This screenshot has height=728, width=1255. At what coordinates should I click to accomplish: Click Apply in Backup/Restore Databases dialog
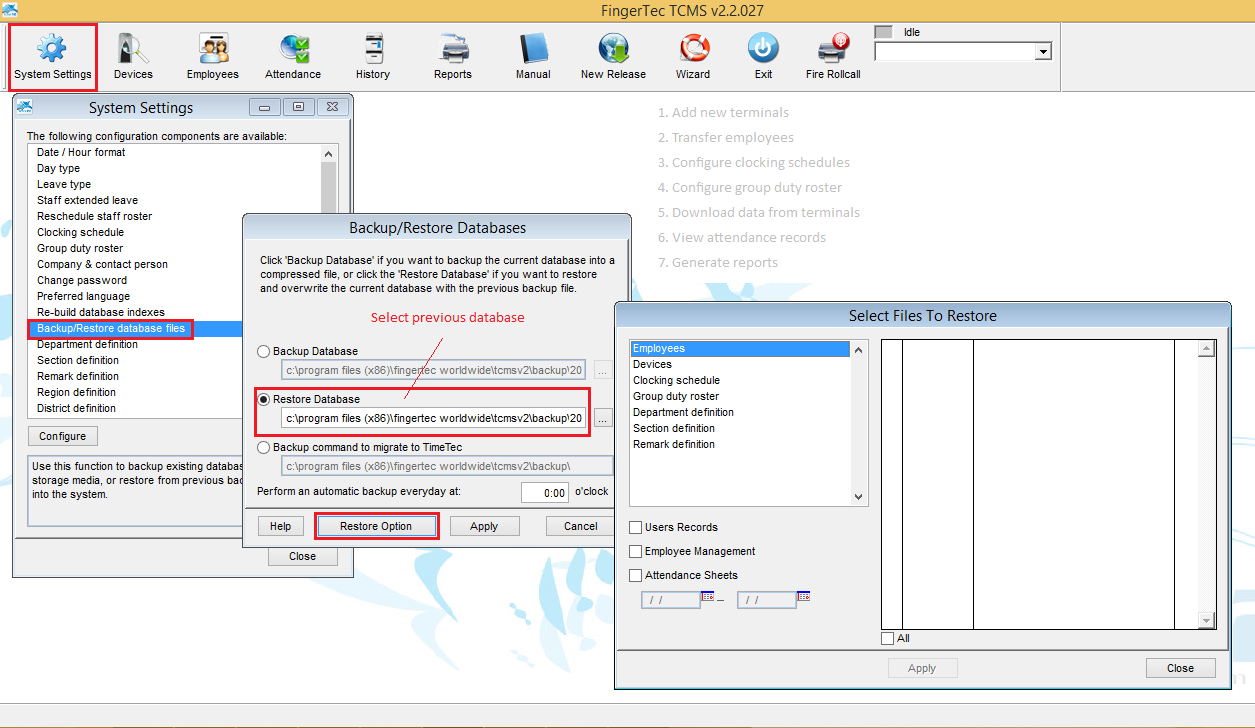coord(484,526)
